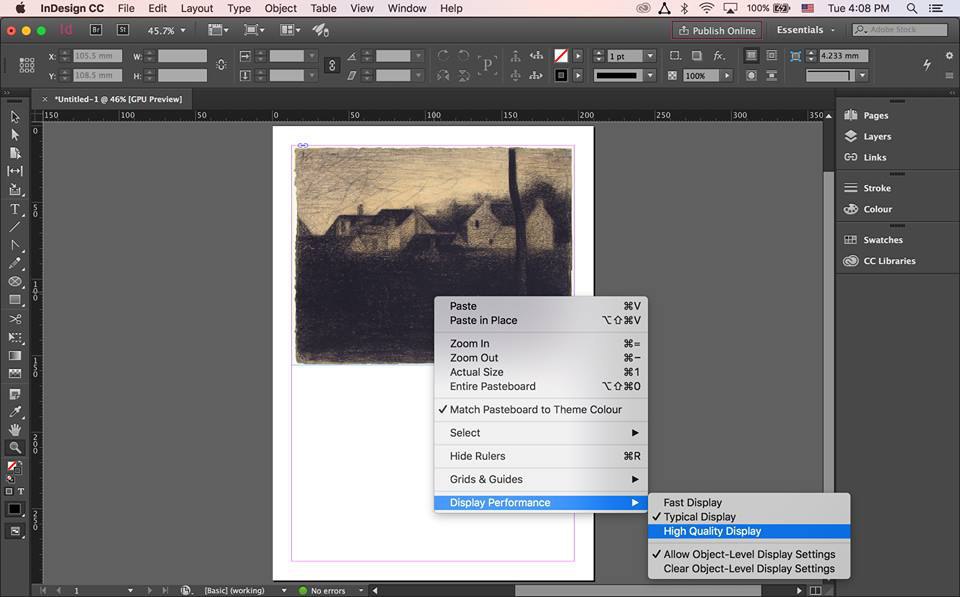Choose Zoom In from context menu
This screenshot has width=960, height=597.
pyautogui.click(x=541, y=344)
